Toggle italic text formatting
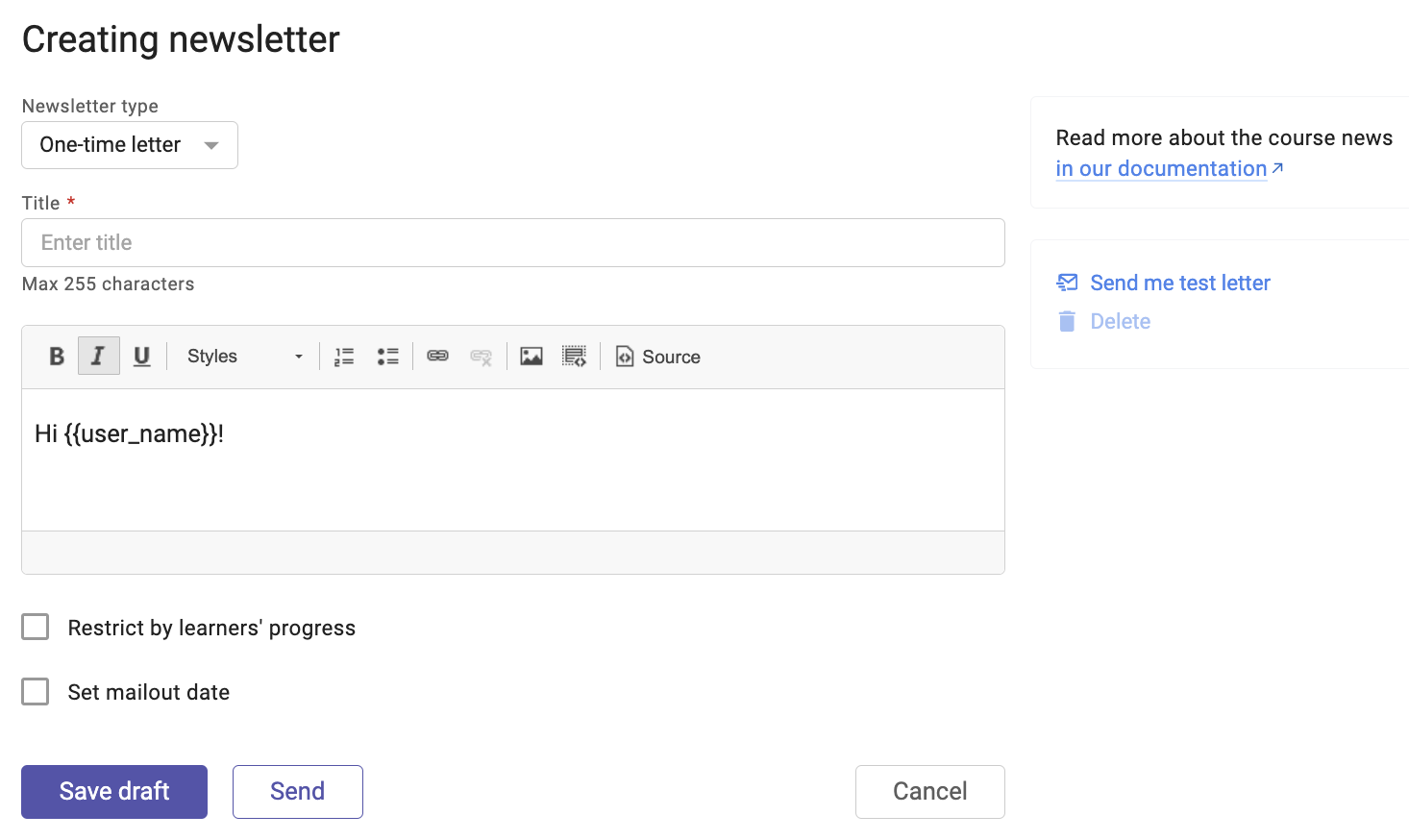The height and width of the screenshot is (840, 1409). pos(98,357)
